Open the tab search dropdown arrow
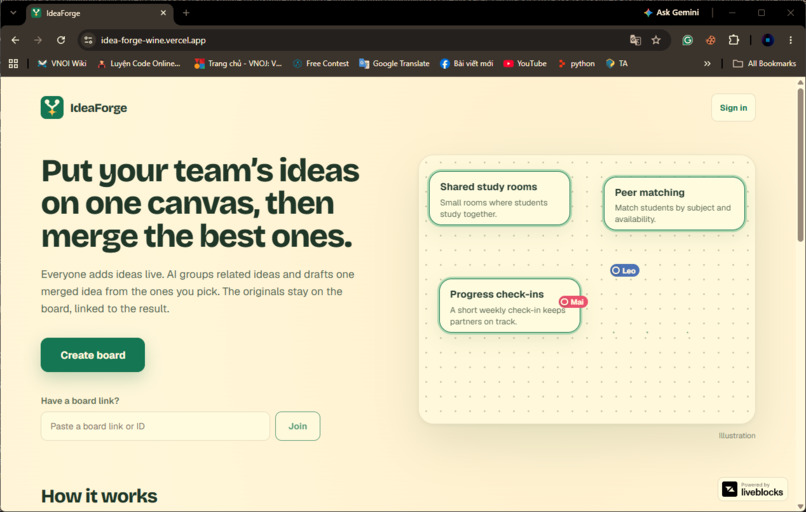The height and width of the screenshot is (512, 806). click(13, 13)
